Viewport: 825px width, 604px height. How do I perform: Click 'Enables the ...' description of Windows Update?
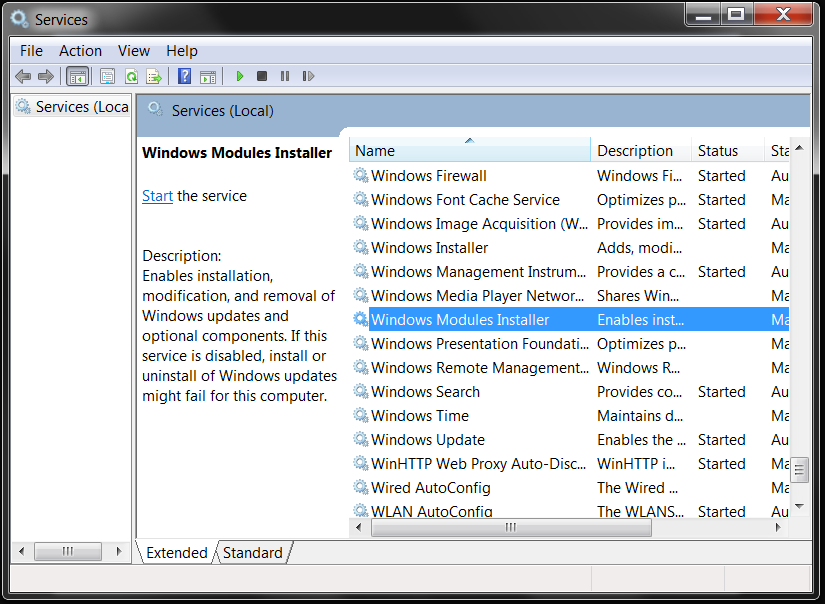(x=641, y=439)
